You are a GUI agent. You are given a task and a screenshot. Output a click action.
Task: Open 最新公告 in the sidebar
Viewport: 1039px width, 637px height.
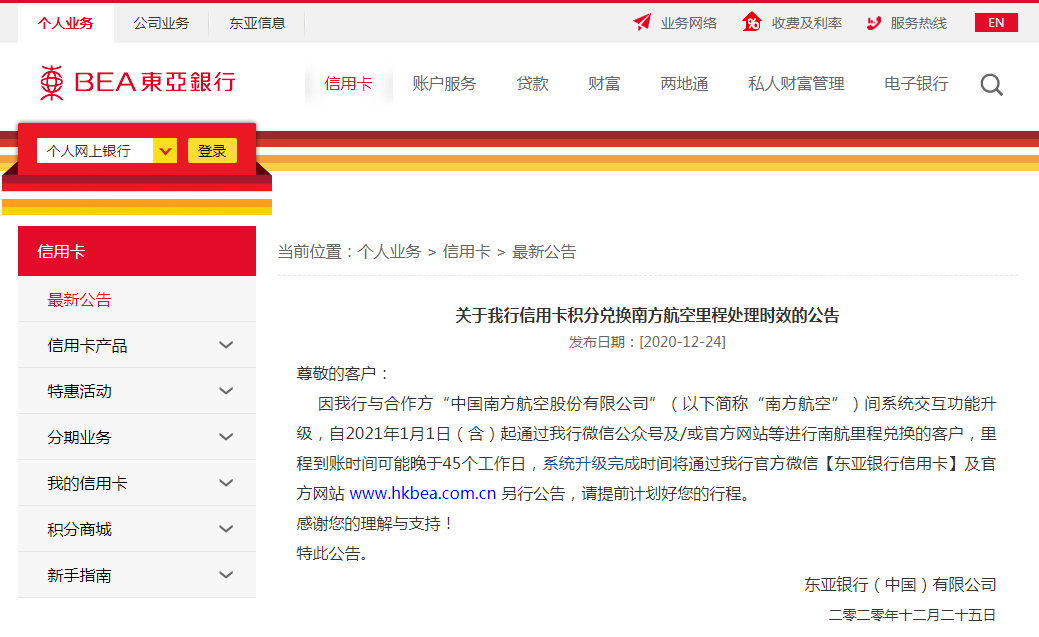[x=80, y=300]
